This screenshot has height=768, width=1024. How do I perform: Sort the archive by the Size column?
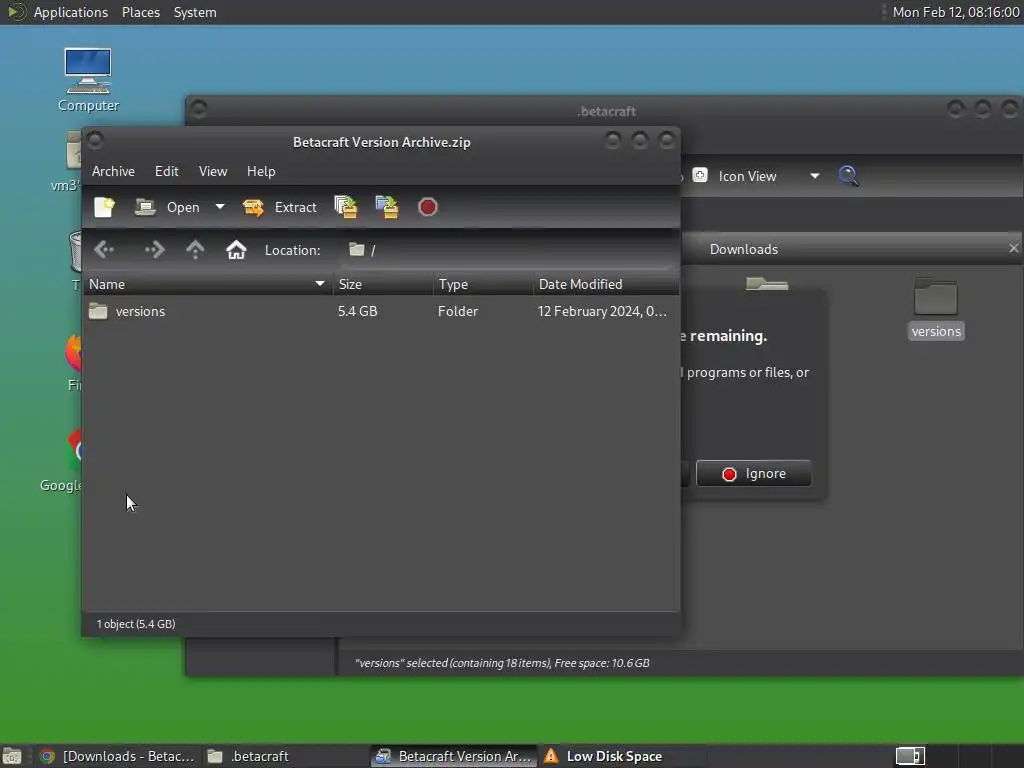pos(383,284)
